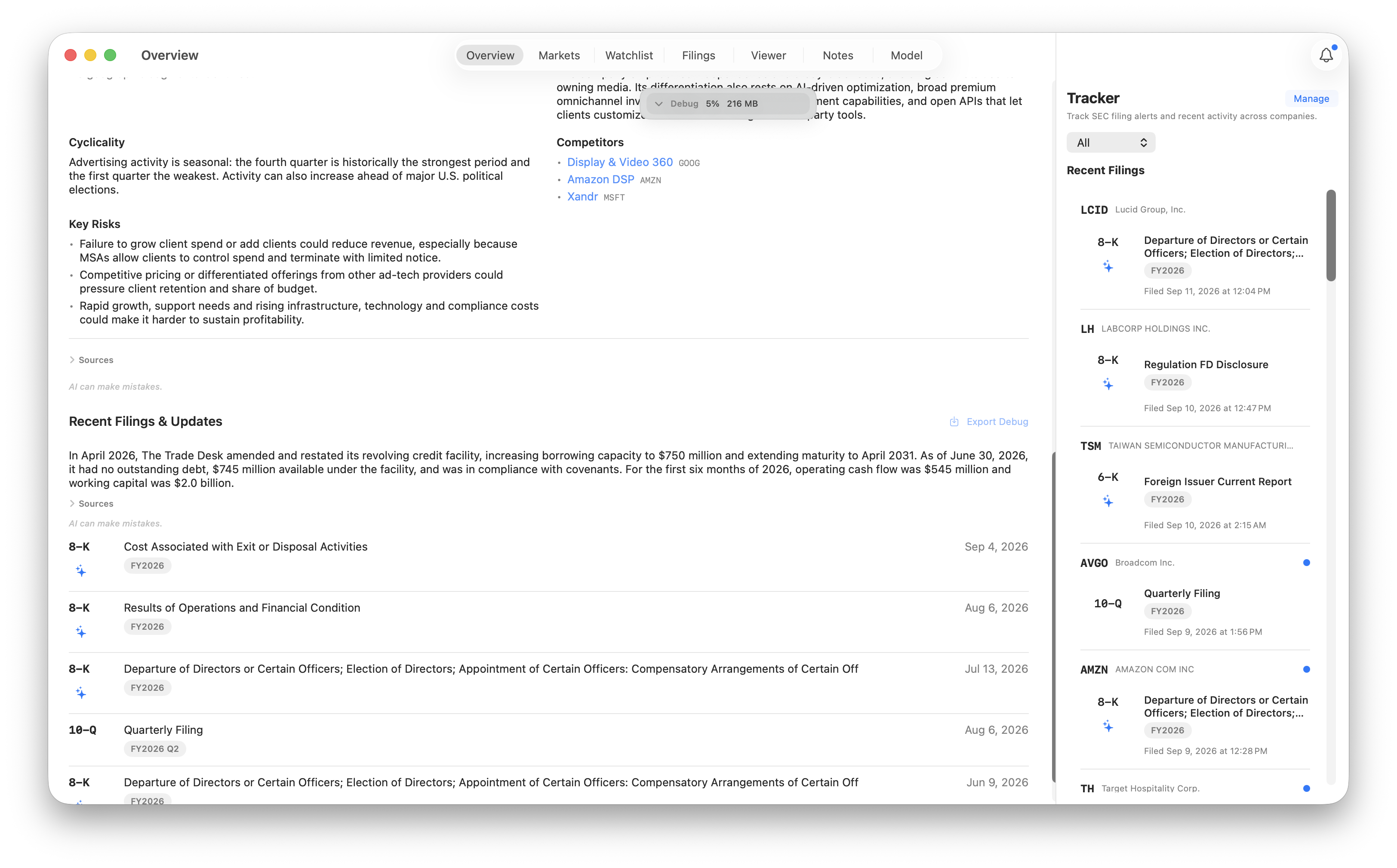Open the Model tab
The width and height of the screenshot is (1397, 868).
[x=906, y=55]
